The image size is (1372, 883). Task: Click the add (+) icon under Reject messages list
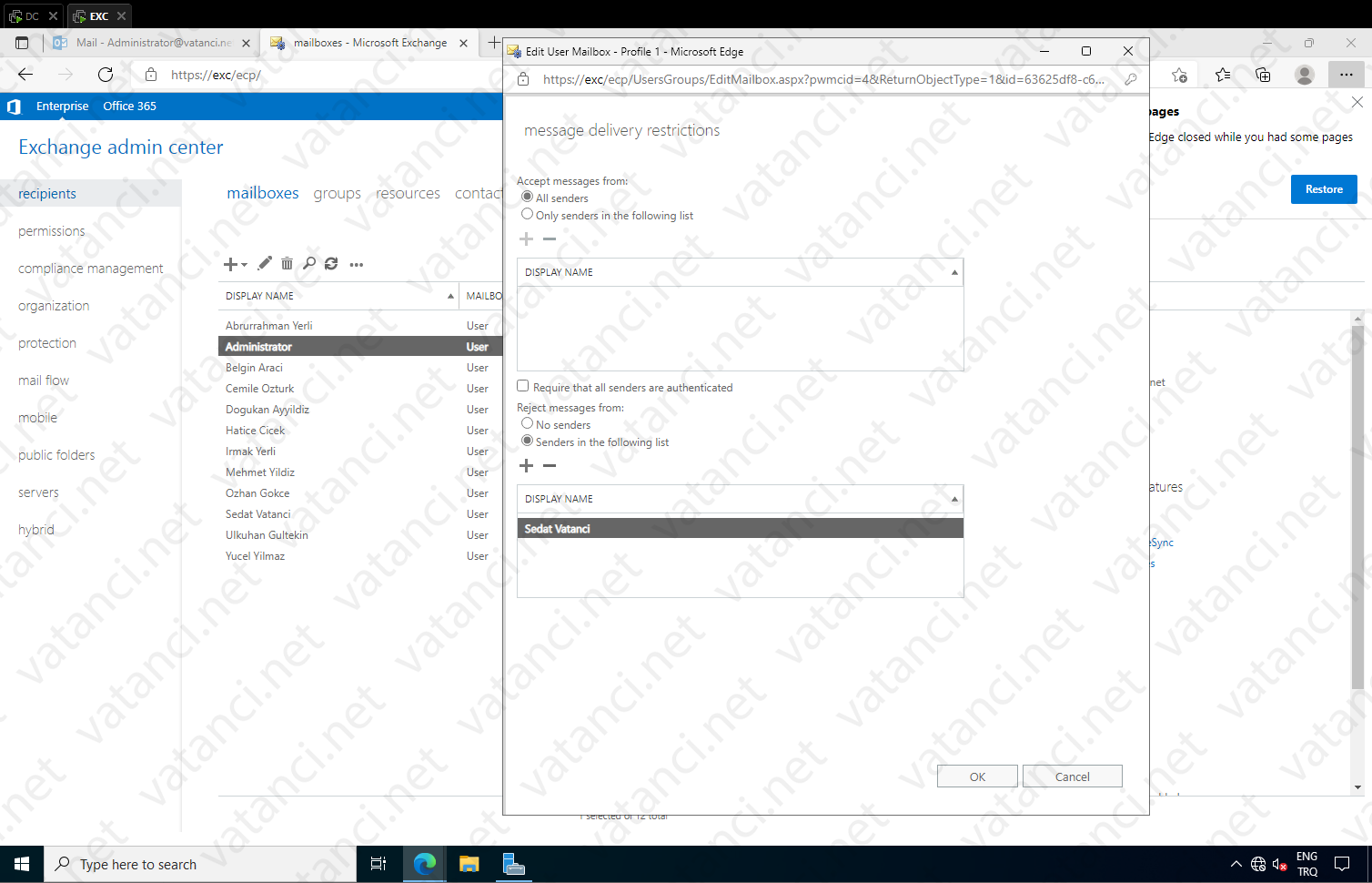point(526,465)
